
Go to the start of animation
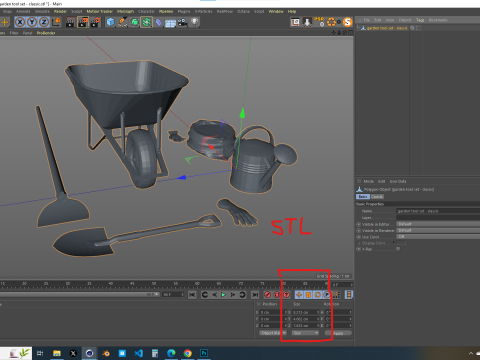pos(192,295)
